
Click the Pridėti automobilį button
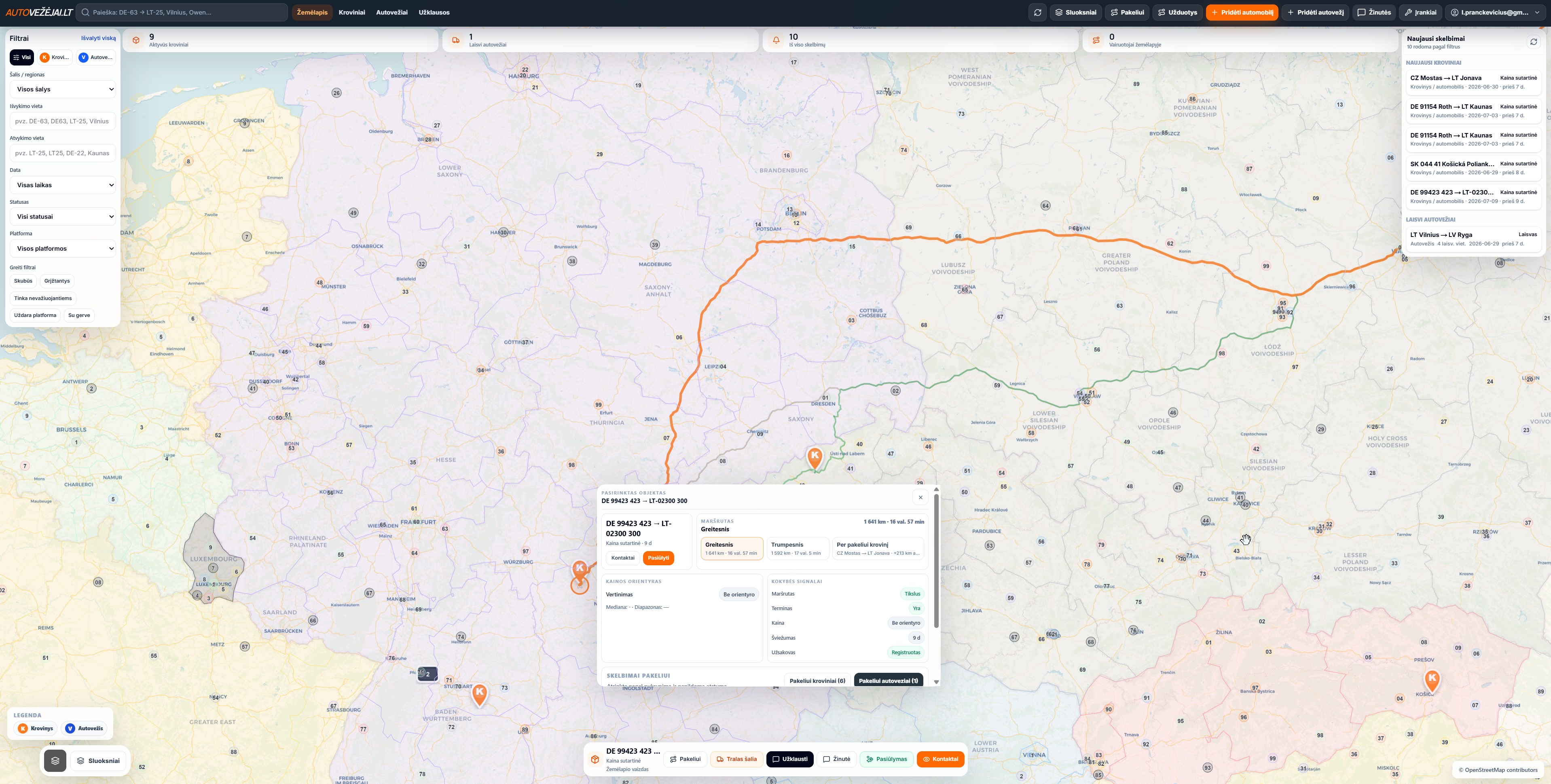click(1242, 12)
